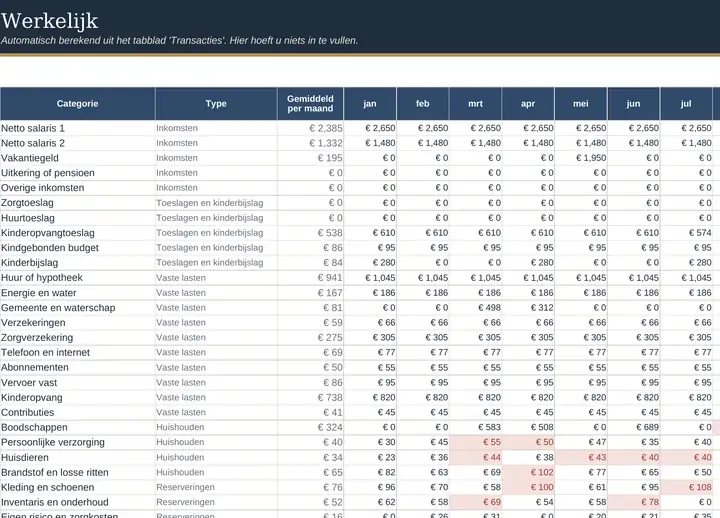Select the Netto salaris 1 row label
This screenshot has width=720, height=518.
pyautogui.click(x=78, y=128)
